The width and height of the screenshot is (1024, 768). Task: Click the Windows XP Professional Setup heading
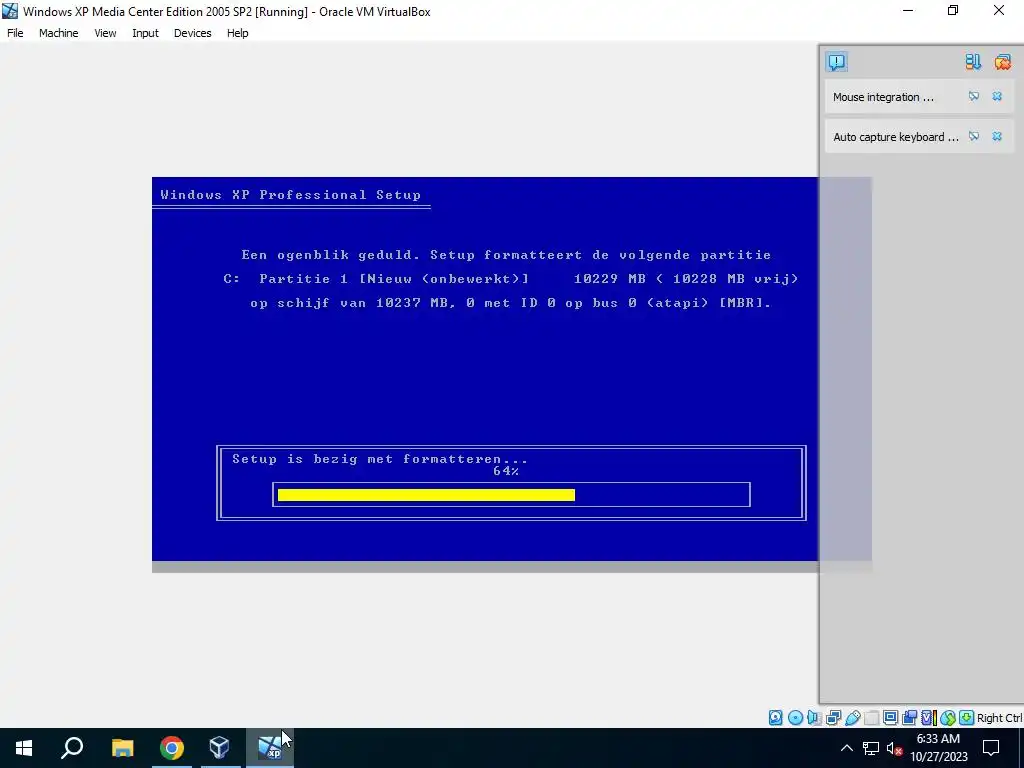(291, 195)
